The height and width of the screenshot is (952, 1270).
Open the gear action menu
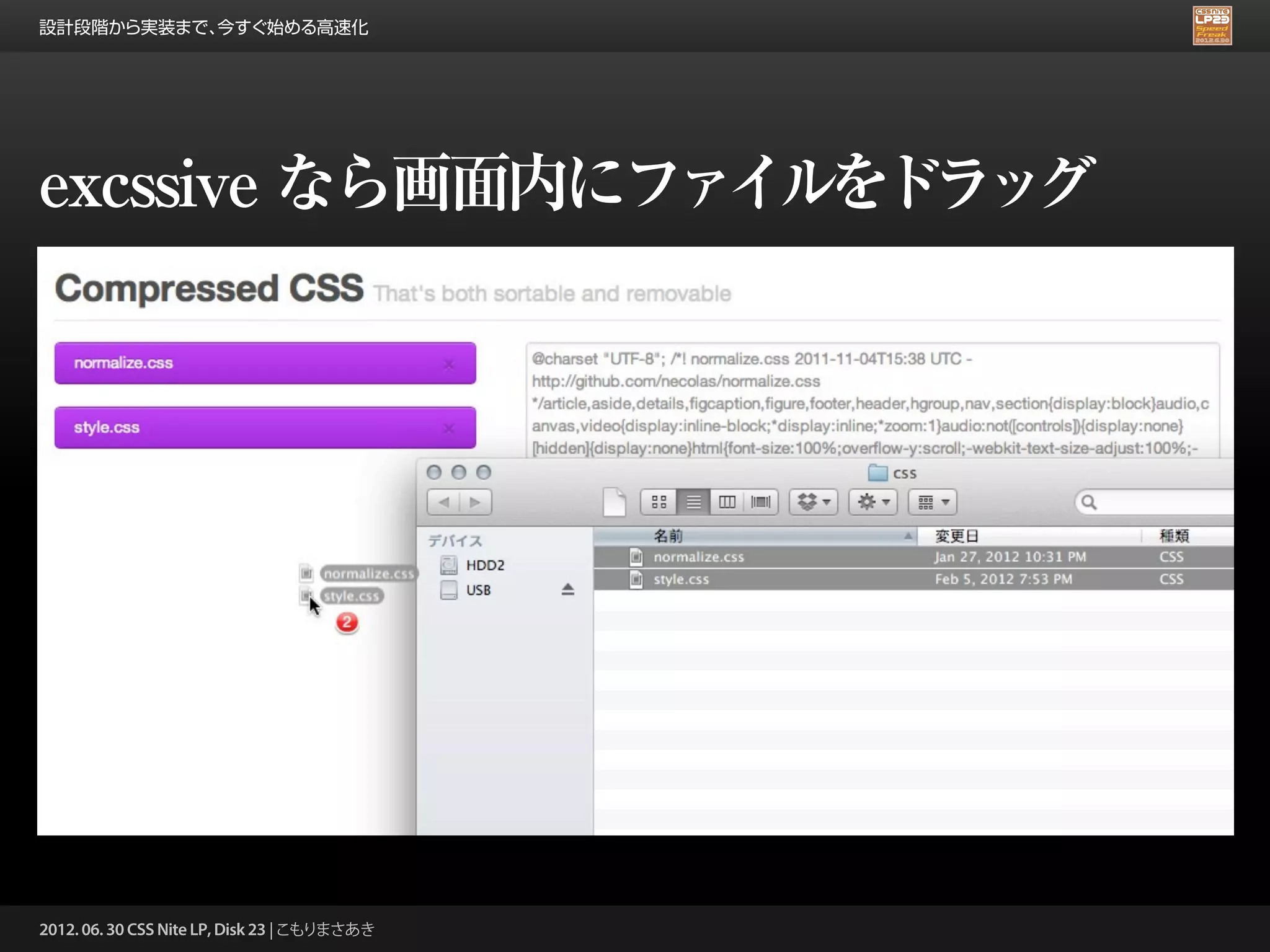pyautogui.click(x=873, y=502)
